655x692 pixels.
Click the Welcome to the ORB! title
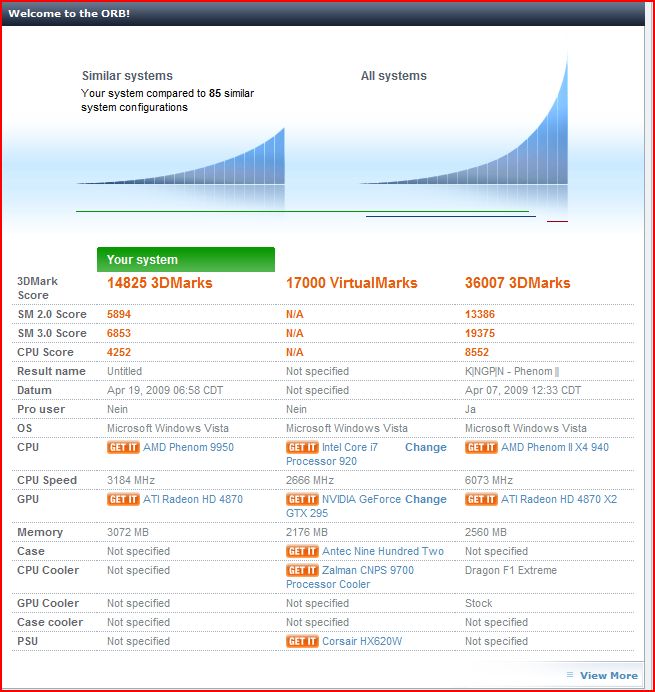[x=69, y=13]
